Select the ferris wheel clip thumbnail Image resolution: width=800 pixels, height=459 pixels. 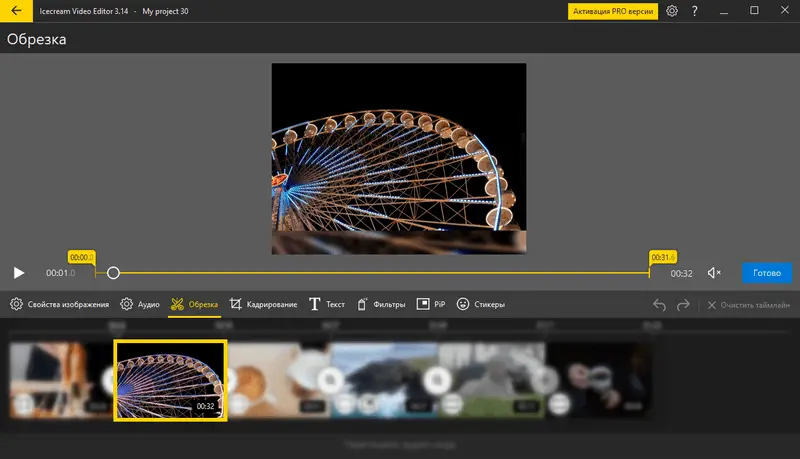(170, 380)
